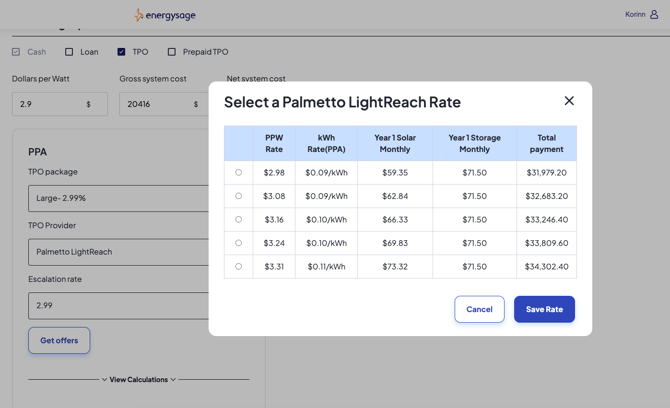Open the TPO Provider Palmetto LightReach dropdown
Viewport: 670px width, 408px height.
tap(118, 252)
